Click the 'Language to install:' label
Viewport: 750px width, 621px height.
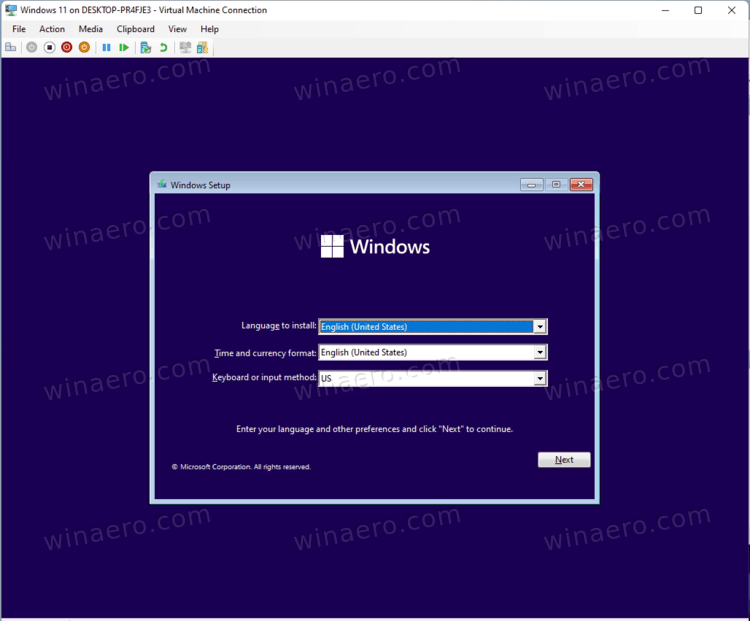[x=278, y=326]
